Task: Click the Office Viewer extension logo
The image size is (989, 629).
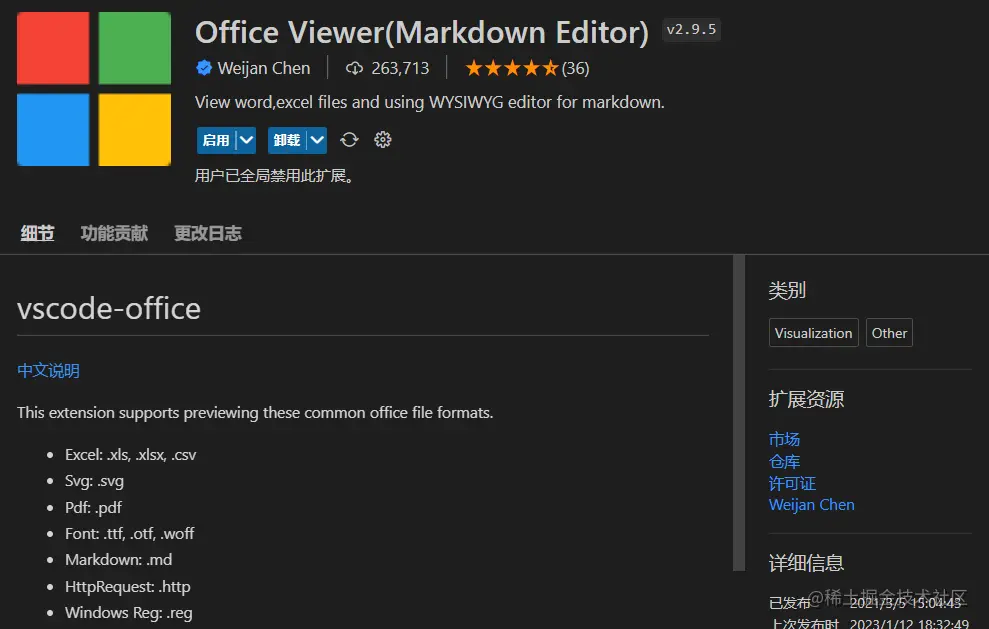Action: click(x=94, y=89)
